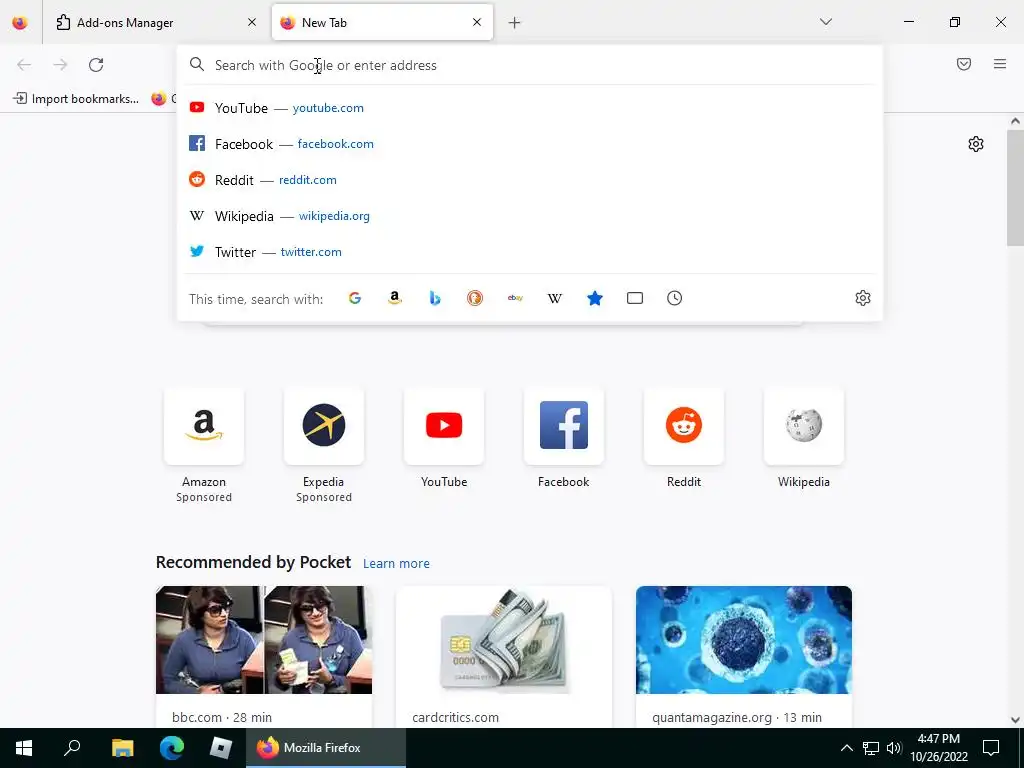Click Import bookmarks in bookmarks toolbar
Screen dimensions: 1024x768
point(76,99)
